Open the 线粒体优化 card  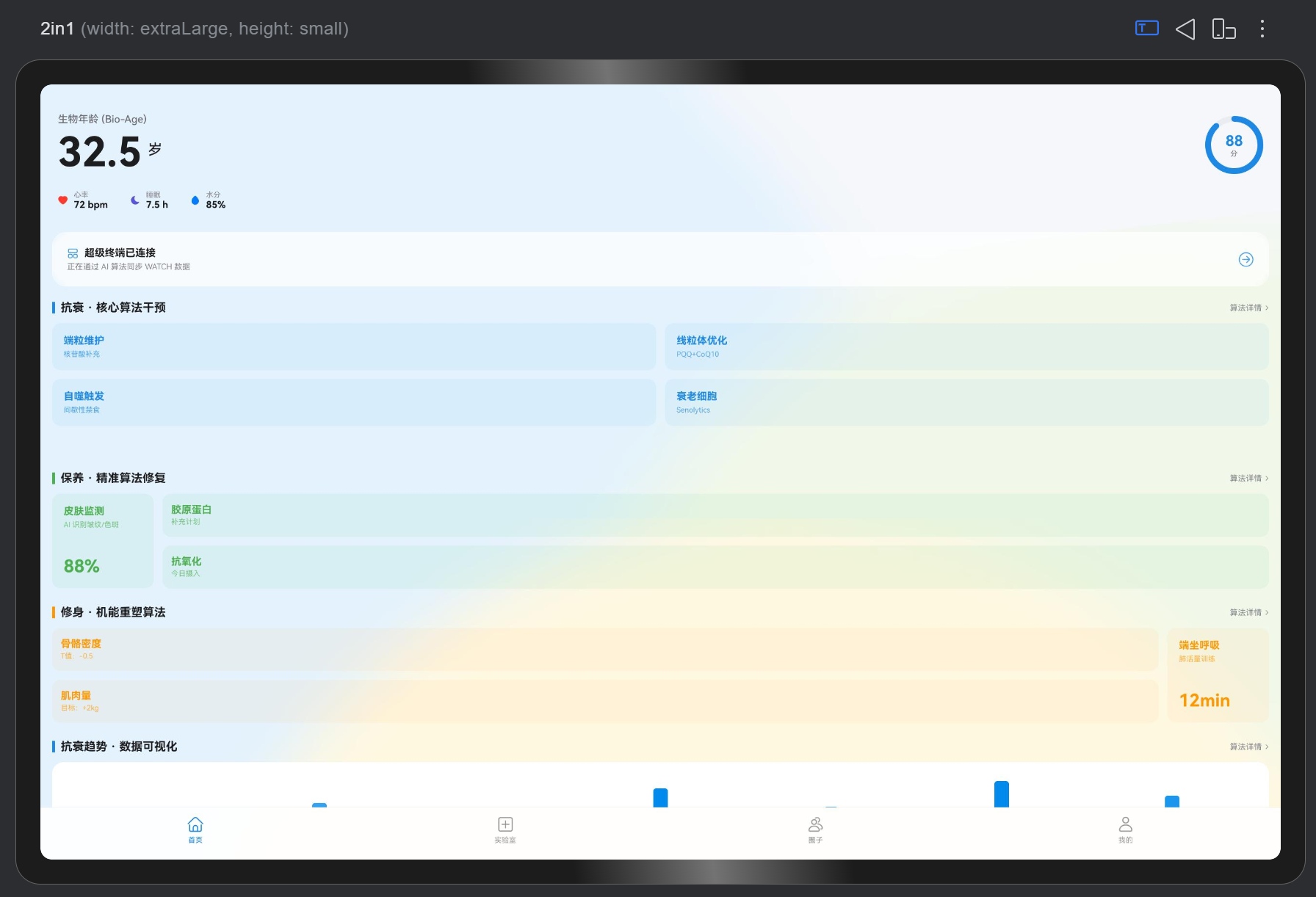point(966,346)
